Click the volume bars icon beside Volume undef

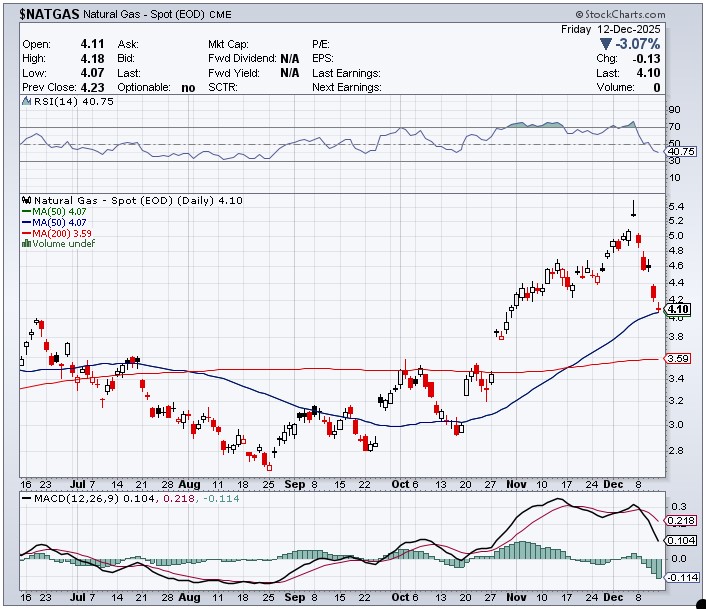[27, 244]
